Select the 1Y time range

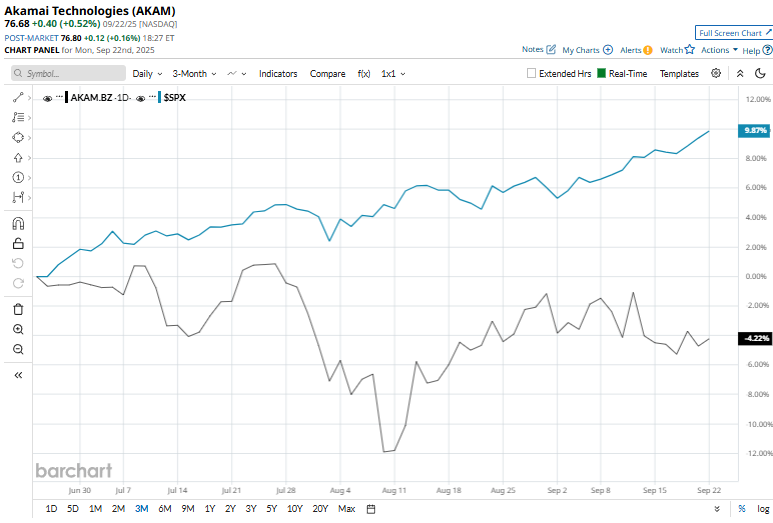coord(210,509)
